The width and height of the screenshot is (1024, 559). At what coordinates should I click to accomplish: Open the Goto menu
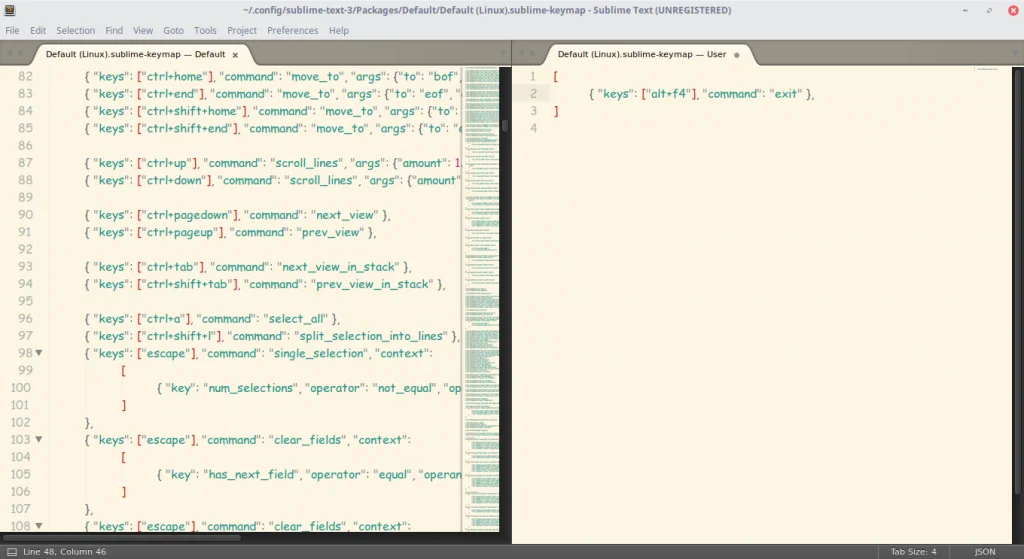pos(173,31)
